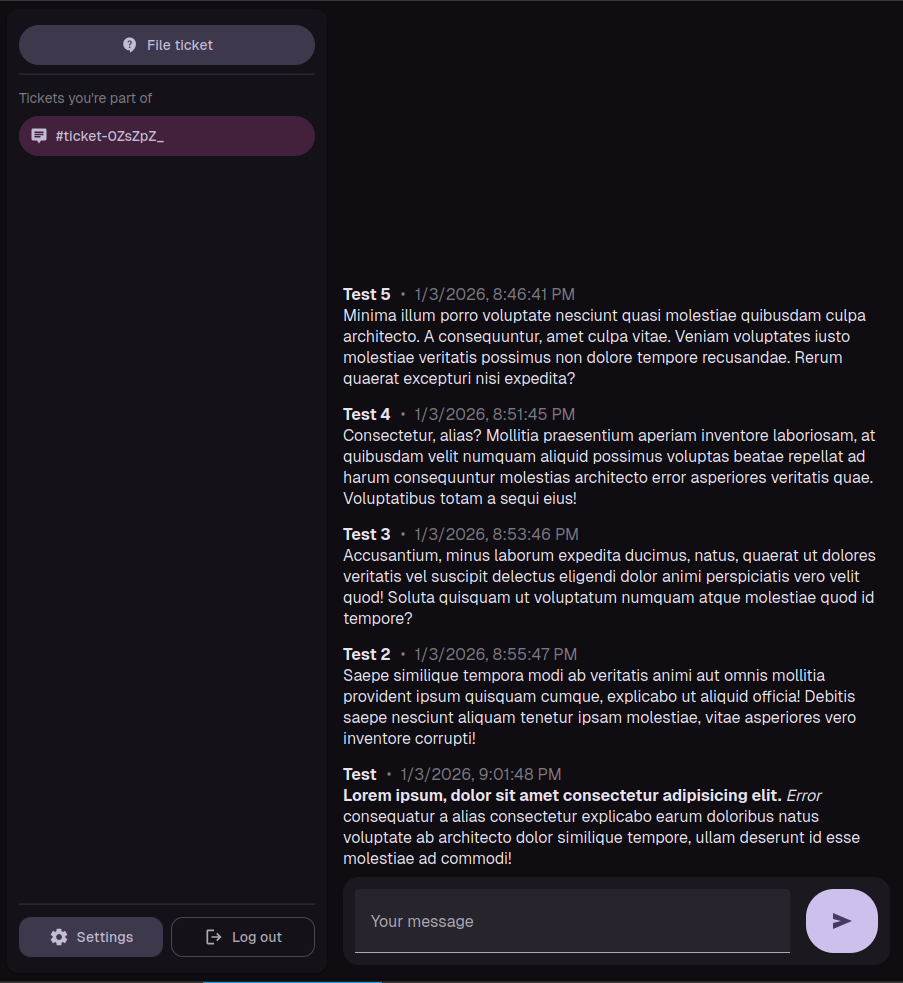Image resolution: width=903 pixels, height=983 pixels.
Task: Click the Log out arrow icon
Action: 213,937
